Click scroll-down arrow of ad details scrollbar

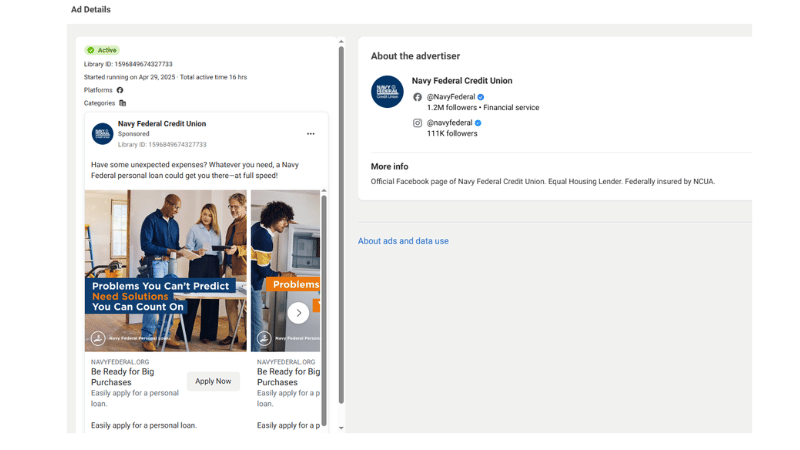(341, 428)
